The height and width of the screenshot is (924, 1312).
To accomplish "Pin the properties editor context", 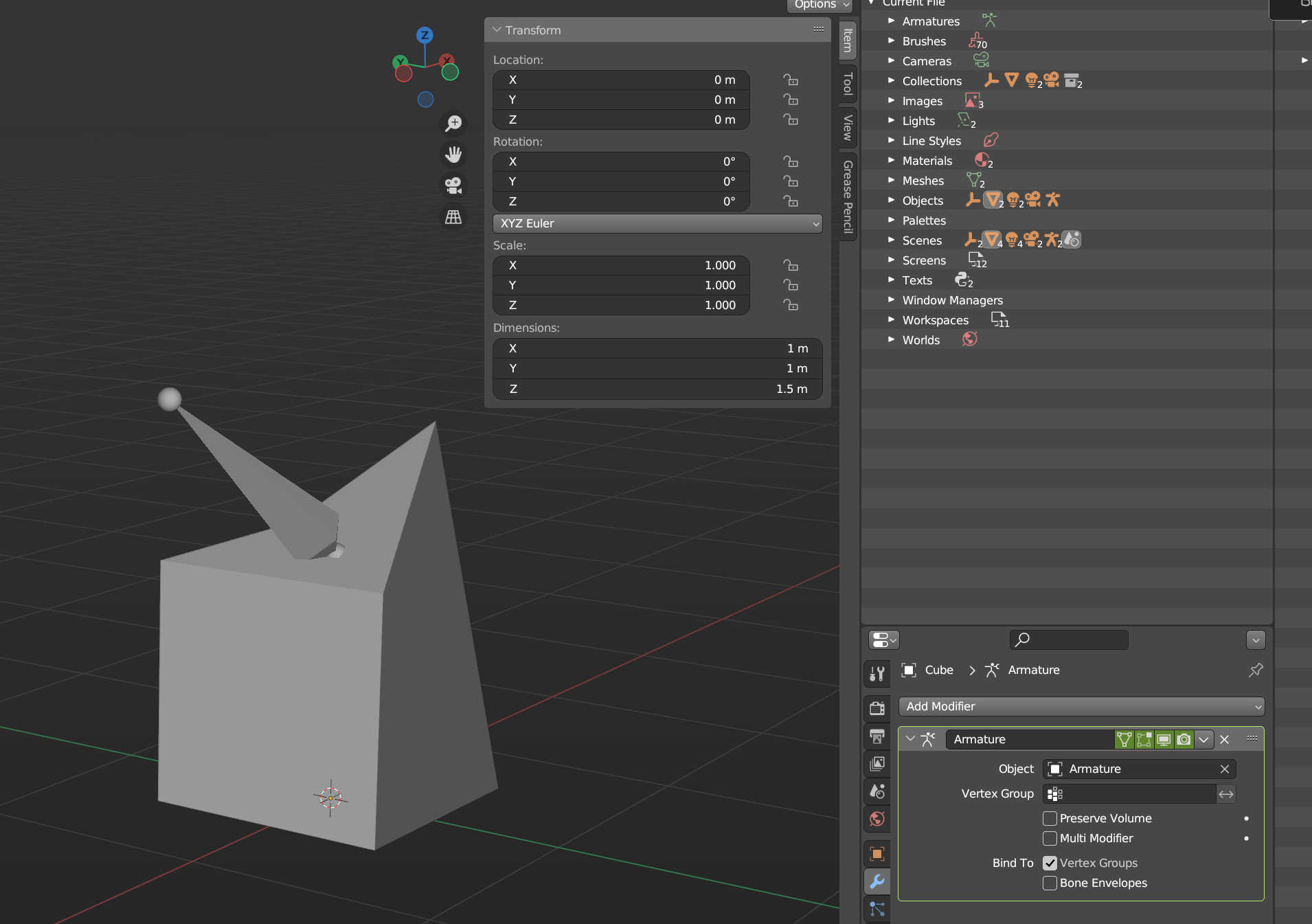I will point(1256,670).
